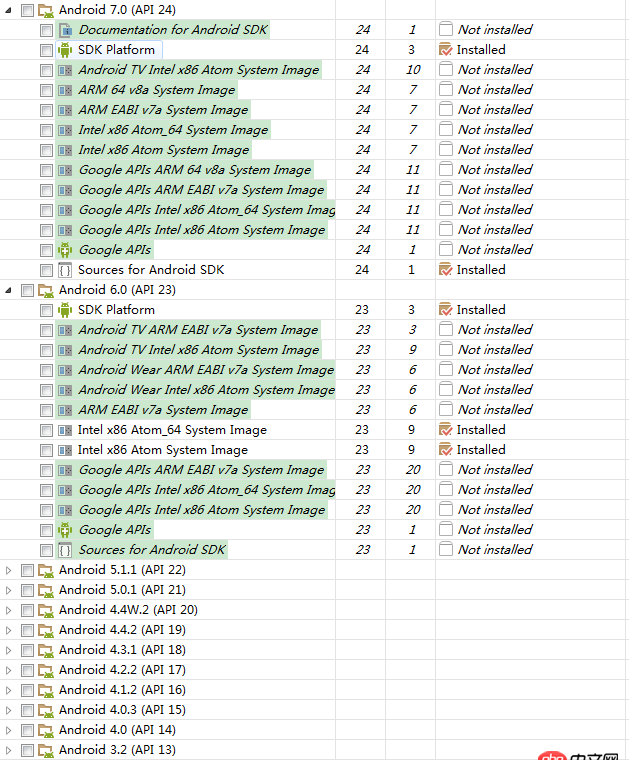This screenshot has height=760, width=629.
Task: Collapse the Android 7.0 (API 24) tree node
Action: [x=9, y=10]
